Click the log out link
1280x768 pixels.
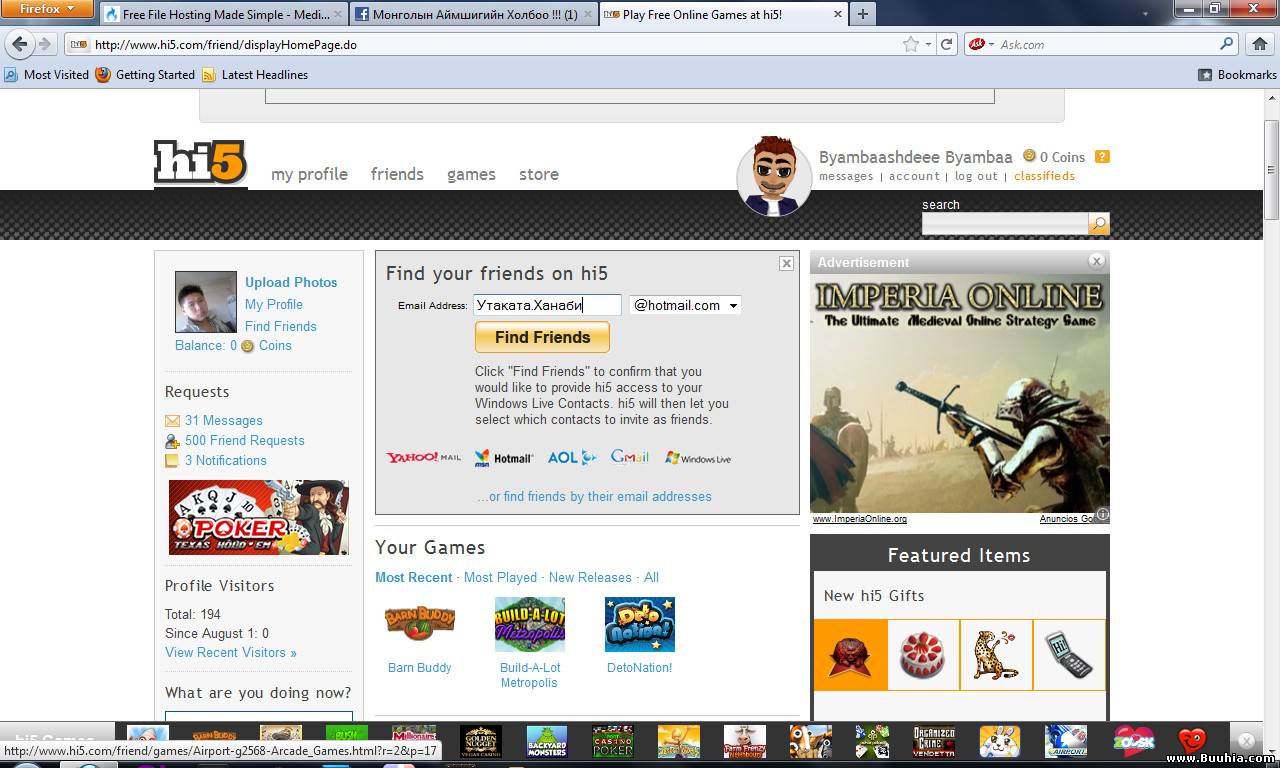click(x=976, y=176)
